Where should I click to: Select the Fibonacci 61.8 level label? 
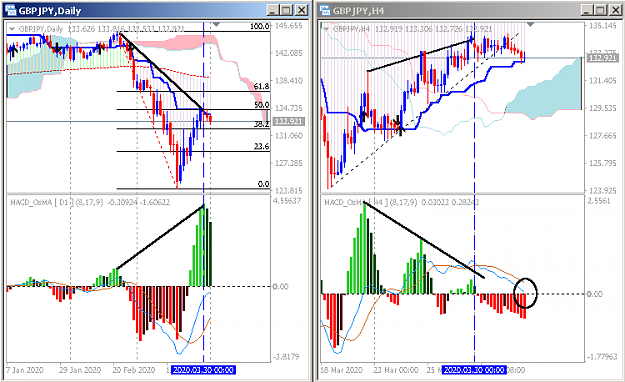click(x=261, y=86)
